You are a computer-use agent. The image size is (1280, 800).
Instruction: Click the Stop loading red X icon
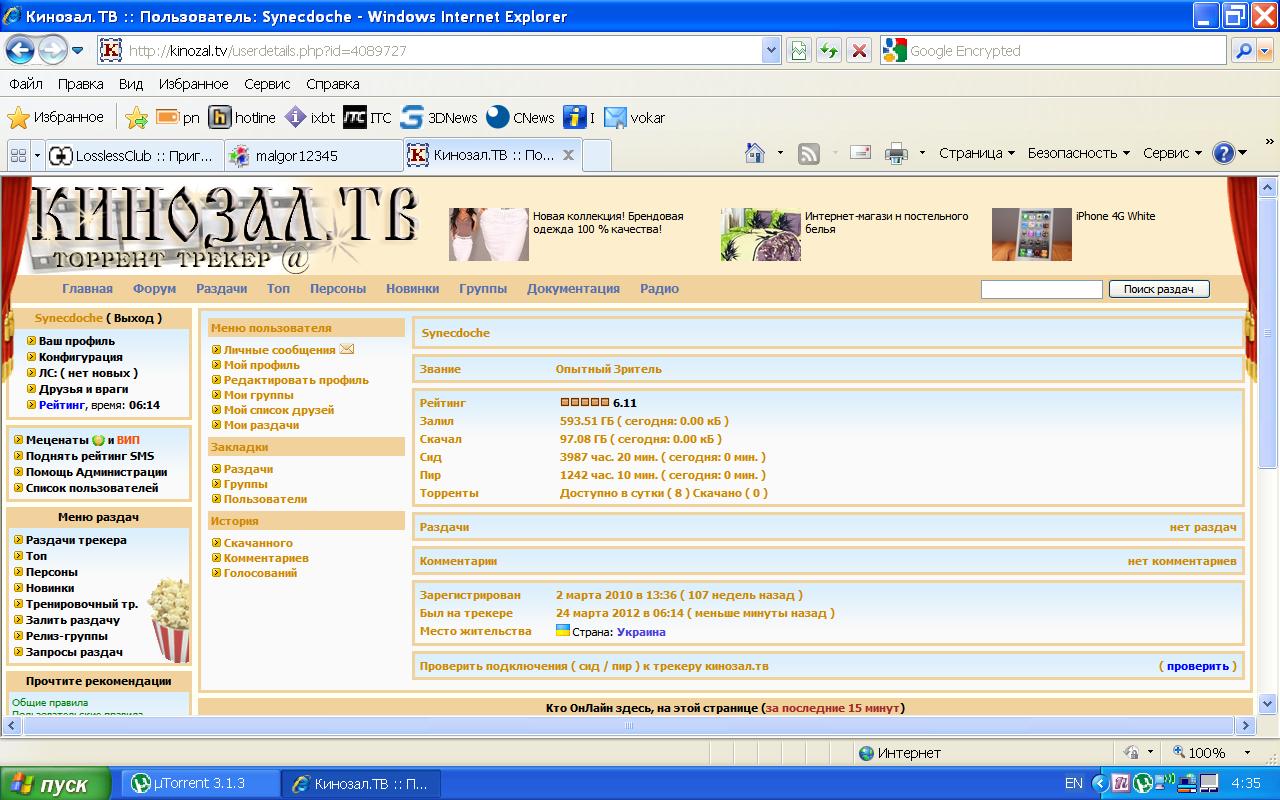point(858,50)
